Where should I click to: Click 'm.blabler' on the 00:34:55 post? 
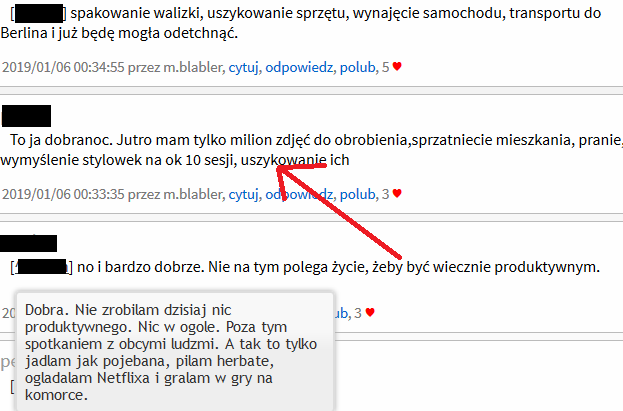click(193, 67)
